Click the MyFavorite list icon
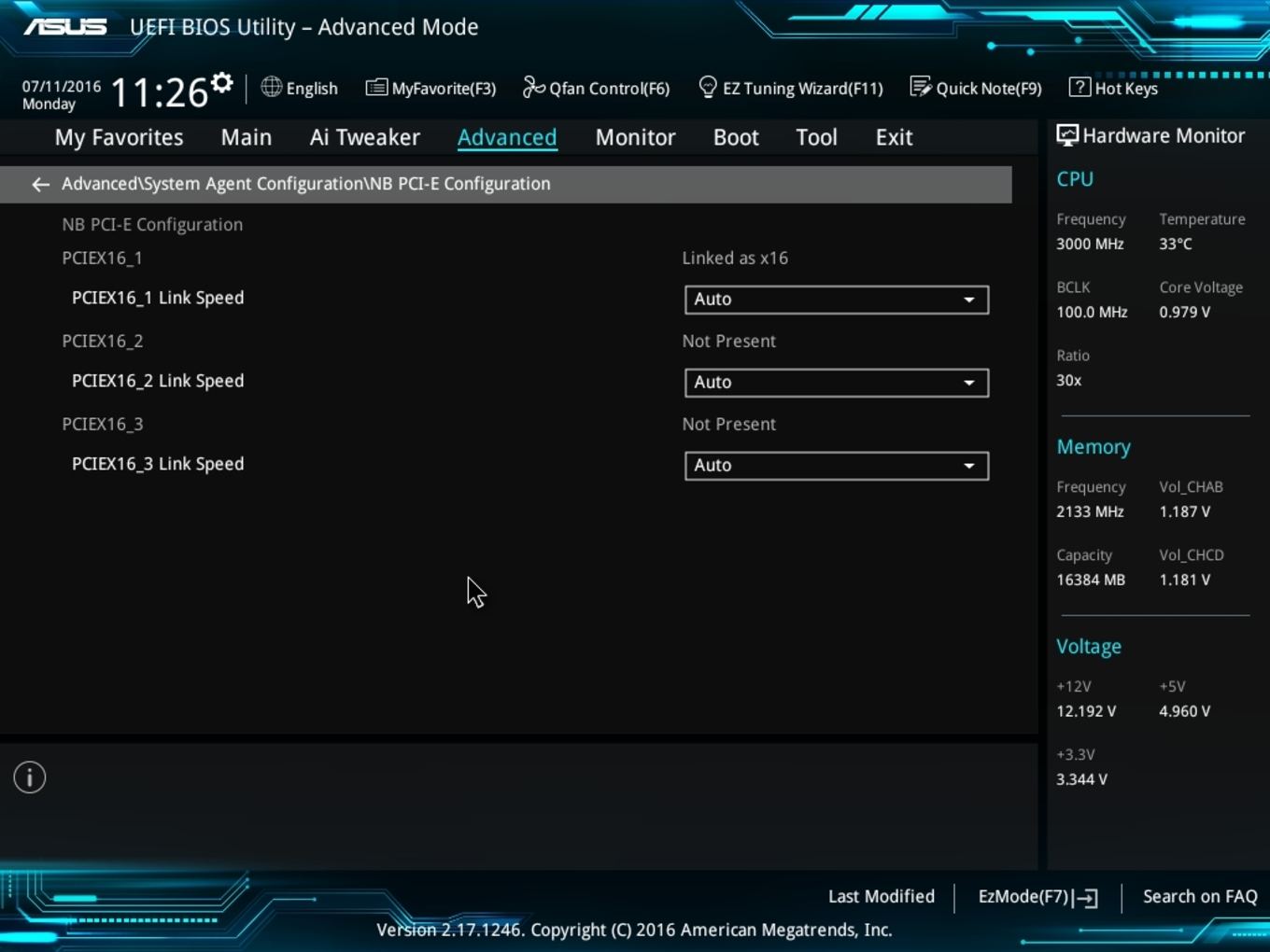 click(376, 88)
